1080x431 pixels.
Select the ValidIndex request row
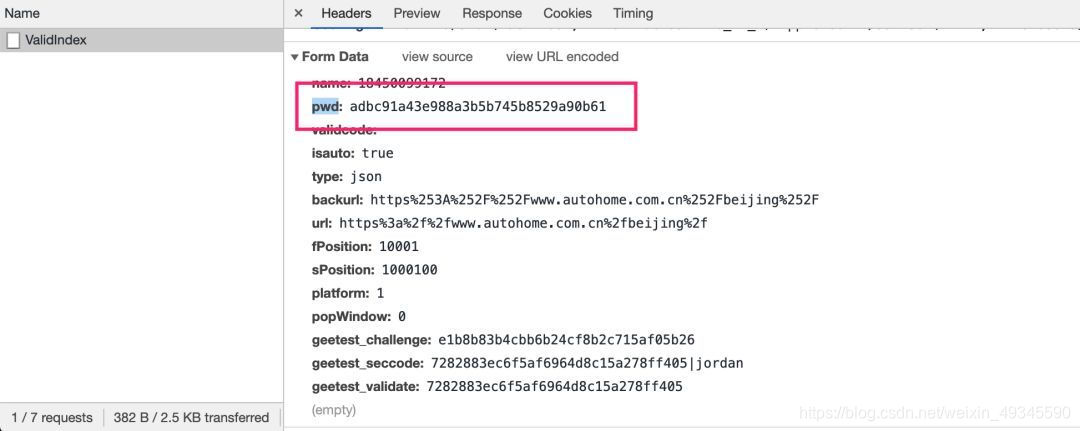pyautogui.click(x=141, y=40)
